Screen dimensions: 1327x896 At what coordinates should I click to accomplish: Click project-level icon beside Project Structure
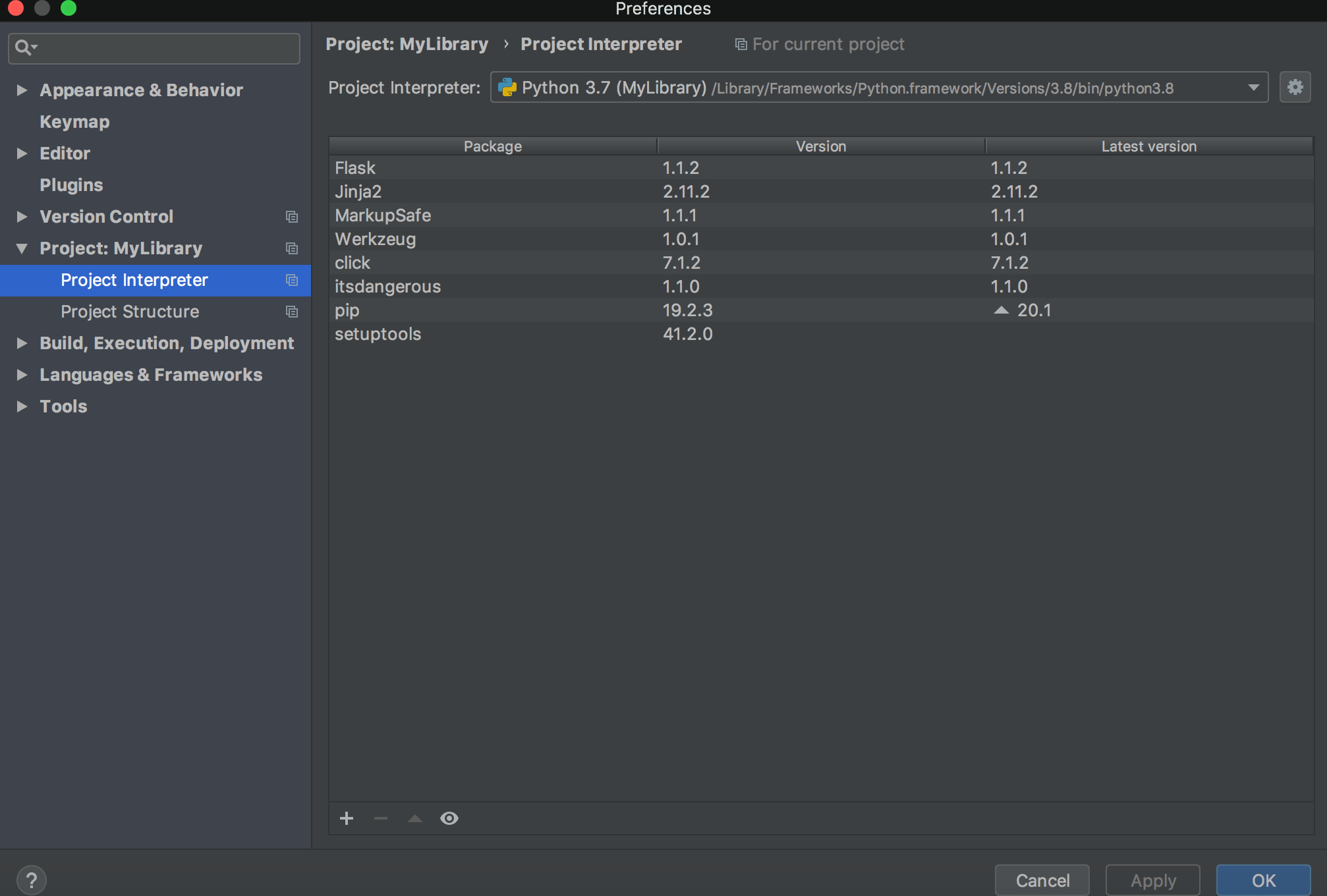[292, 312]
